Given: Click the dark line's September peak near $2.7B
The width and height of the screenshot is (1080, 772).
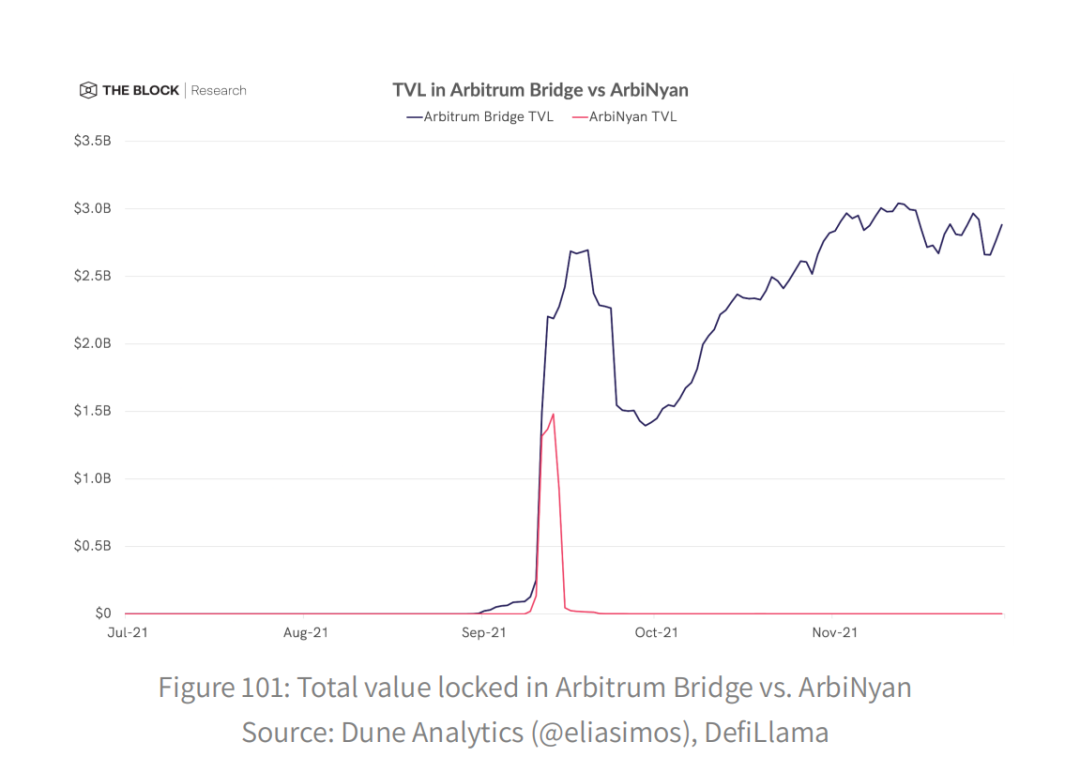Looking at the screenshot, I should pos(587,251).
